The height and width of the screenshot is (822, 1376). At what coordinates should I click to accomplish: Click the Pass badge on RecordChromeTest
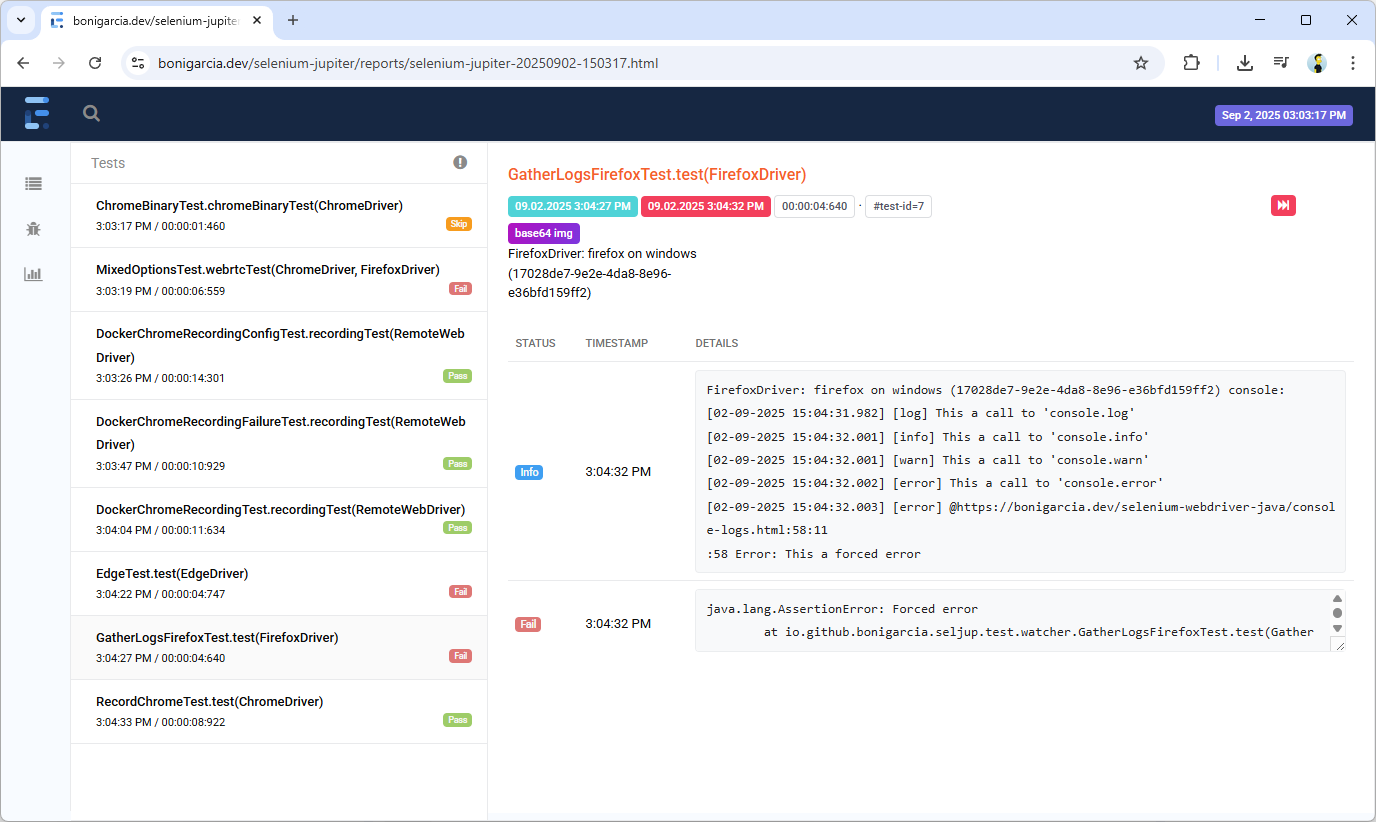pos(457,720)
